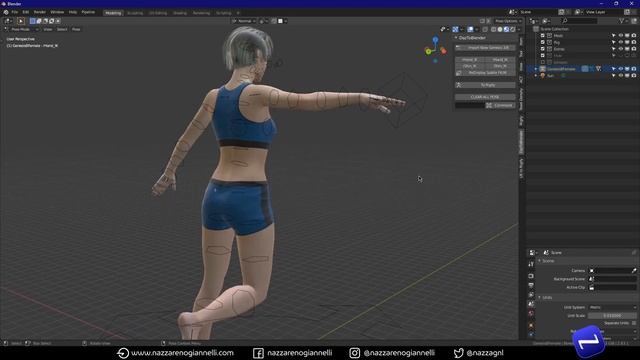Image resolution: width=640 pixels, height=360 pixels.
Task: Switch to the Scripting workspace tab
Action: 223,13
